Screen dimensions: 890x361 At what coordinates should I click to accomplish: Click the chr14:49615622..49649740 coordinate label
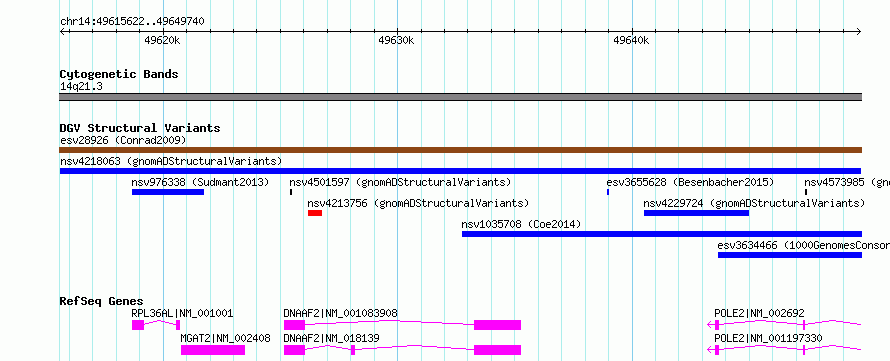132,22
